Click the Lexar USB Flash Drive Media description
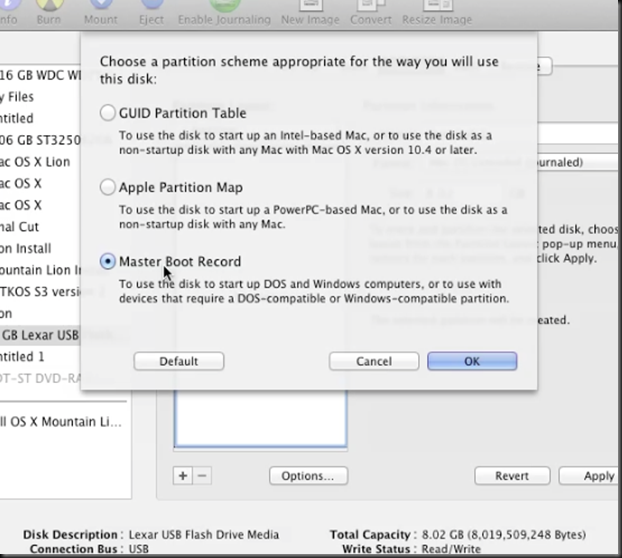 click(204, 535)
